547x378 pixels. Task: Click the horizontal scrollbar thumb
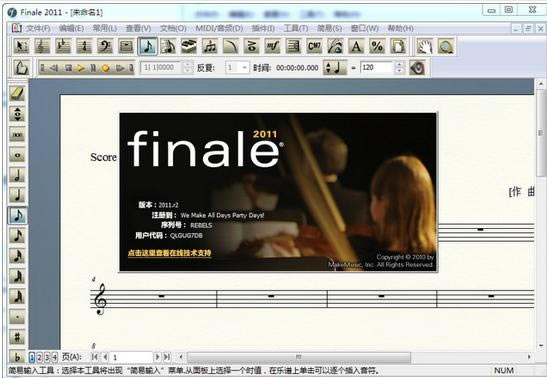[x=299, y=357]
